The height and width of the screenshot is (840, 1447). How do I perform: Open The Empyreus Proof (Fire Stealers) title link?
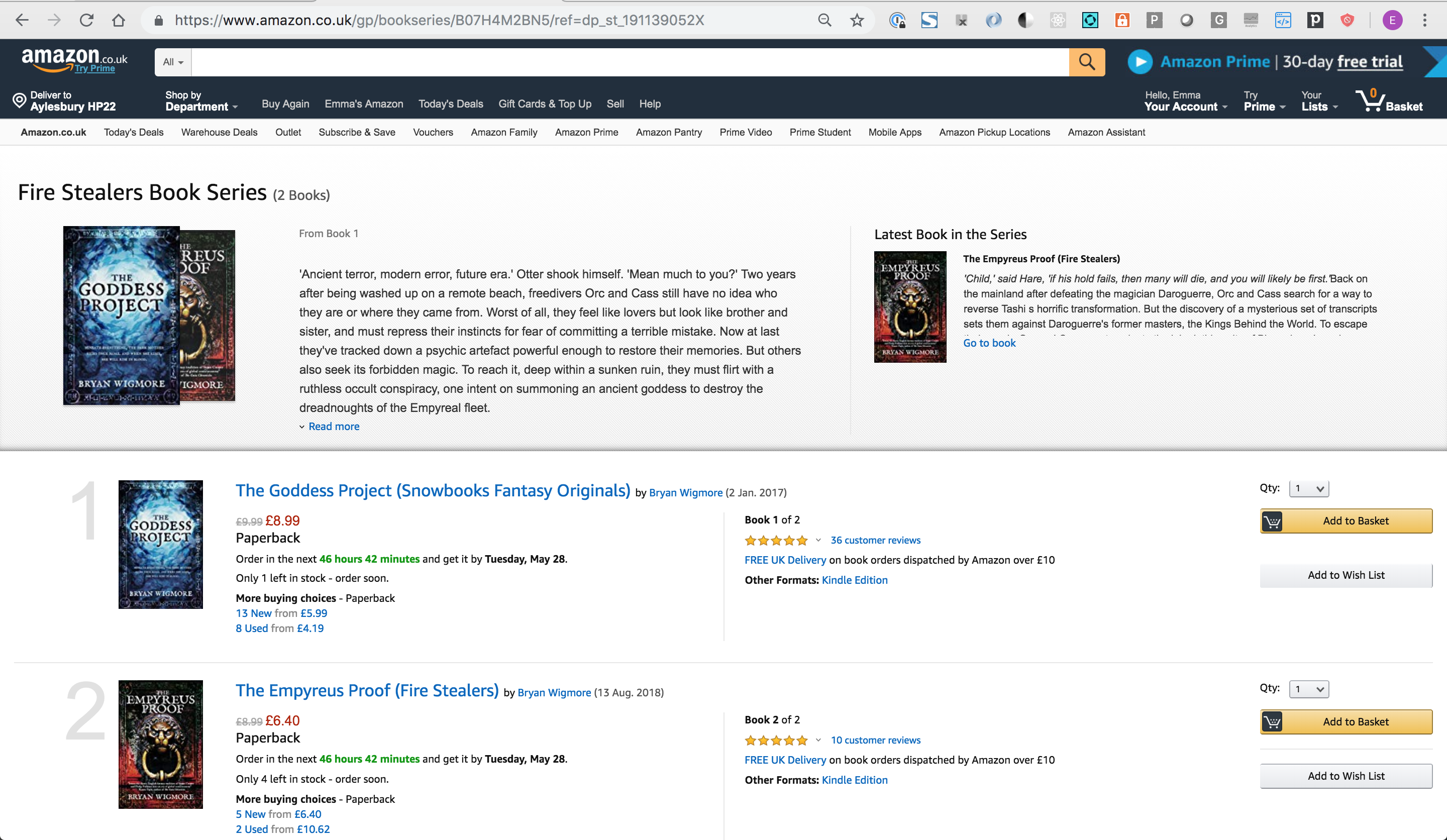coord(367,690)
